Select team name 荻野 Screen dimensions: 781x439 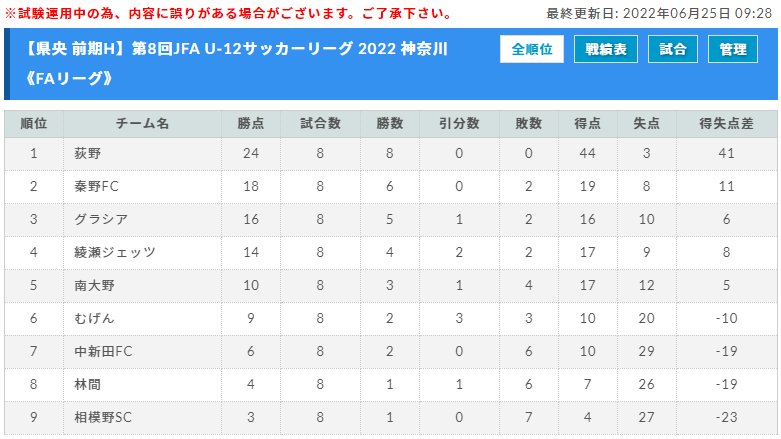point(88,154)
